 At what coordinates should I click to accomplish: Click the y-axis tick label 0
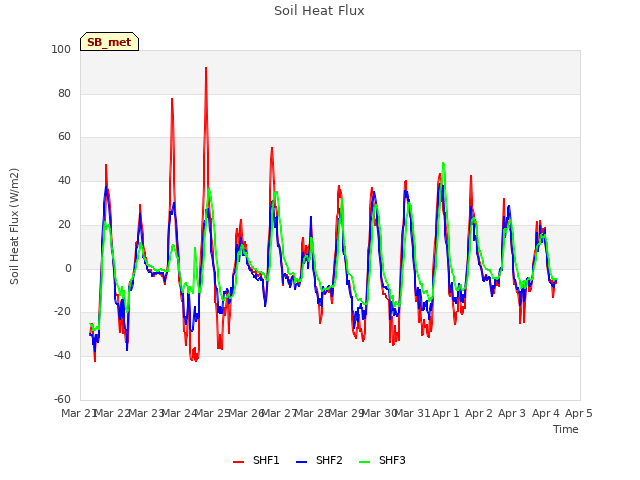coord(68,268)
